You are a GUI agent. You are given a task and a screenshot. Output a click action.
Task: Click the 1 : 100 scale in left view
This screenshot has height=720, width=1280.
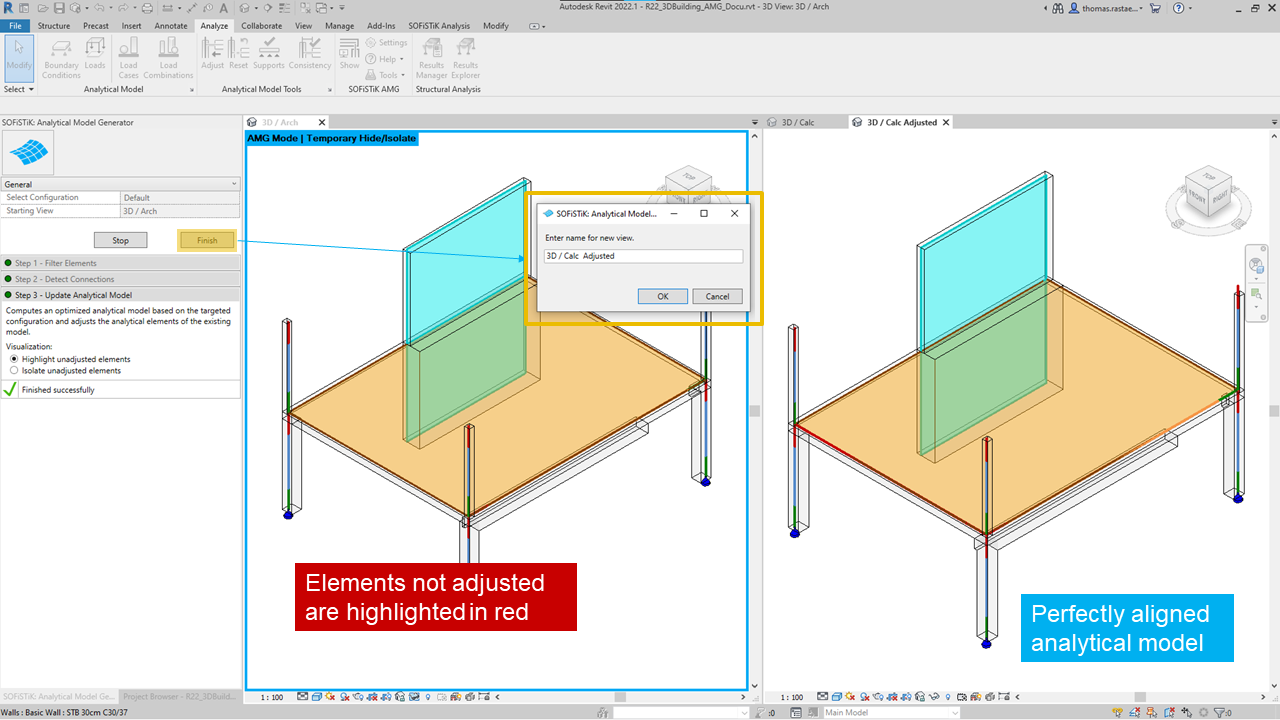(271, 697)
